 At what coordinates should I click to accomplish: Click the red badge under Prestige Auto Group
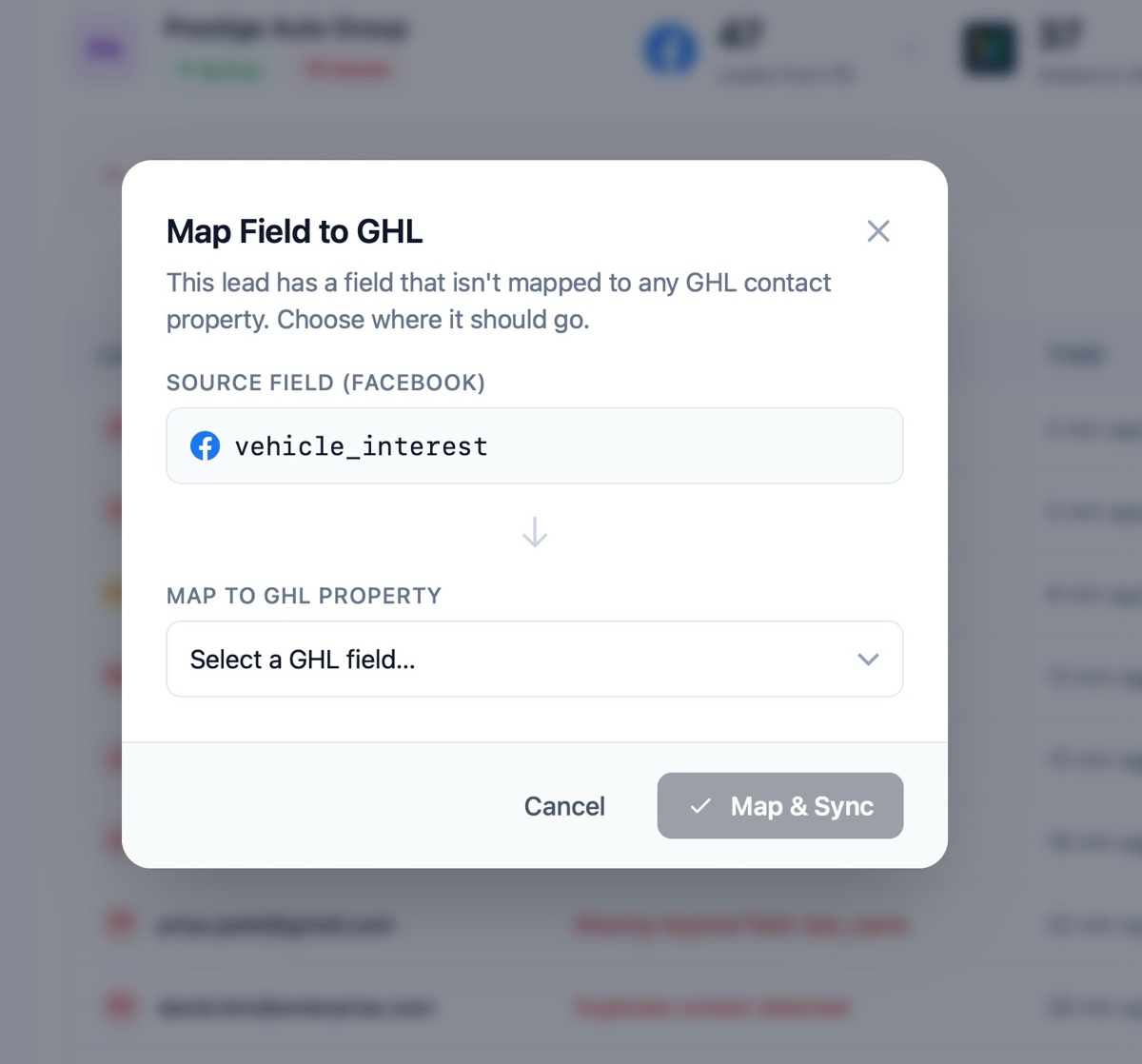tap(346, 69)
